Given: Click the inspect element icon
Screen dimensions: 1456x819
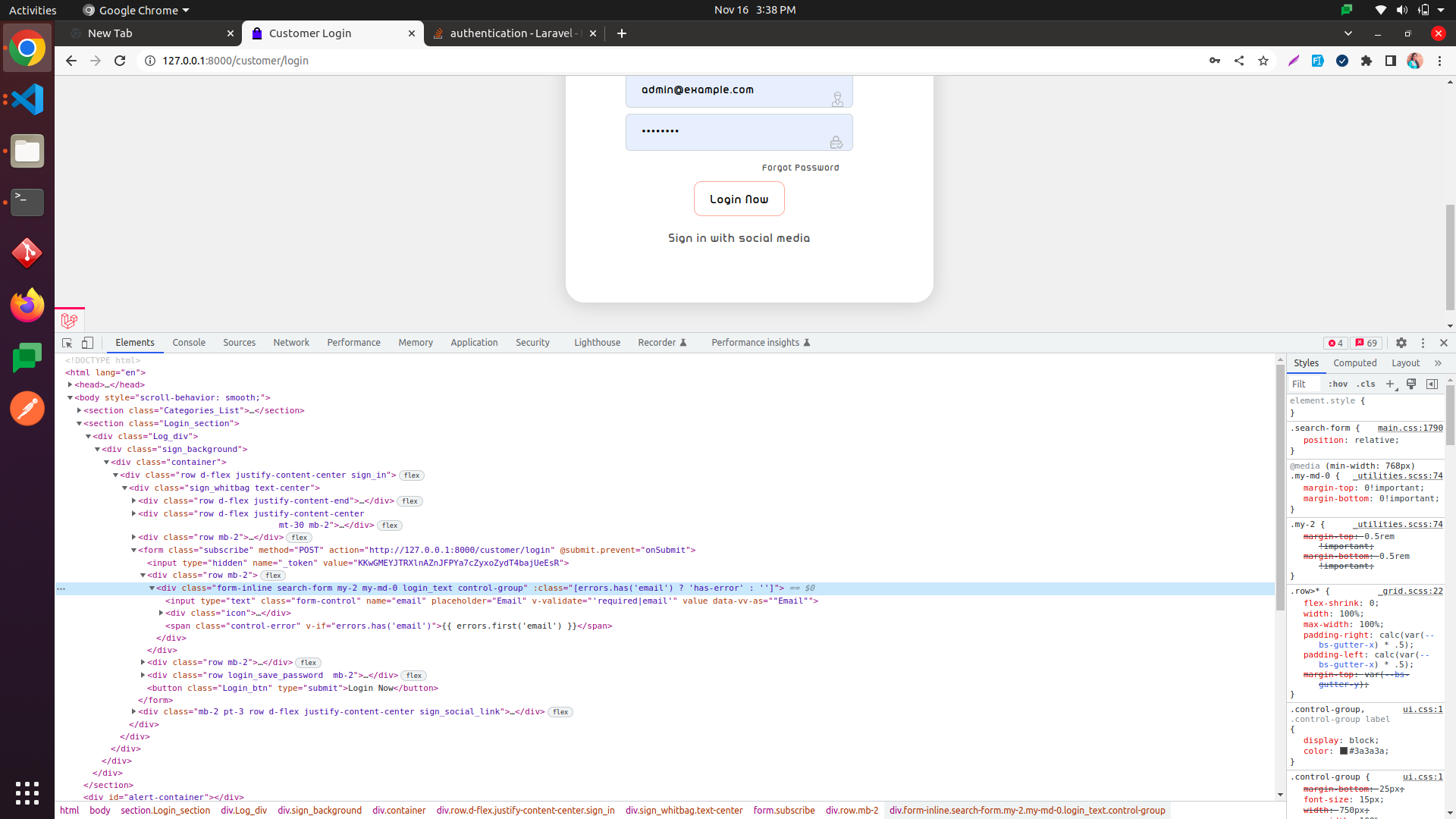Looking at the screenshot, I should (x=68, y=342).
